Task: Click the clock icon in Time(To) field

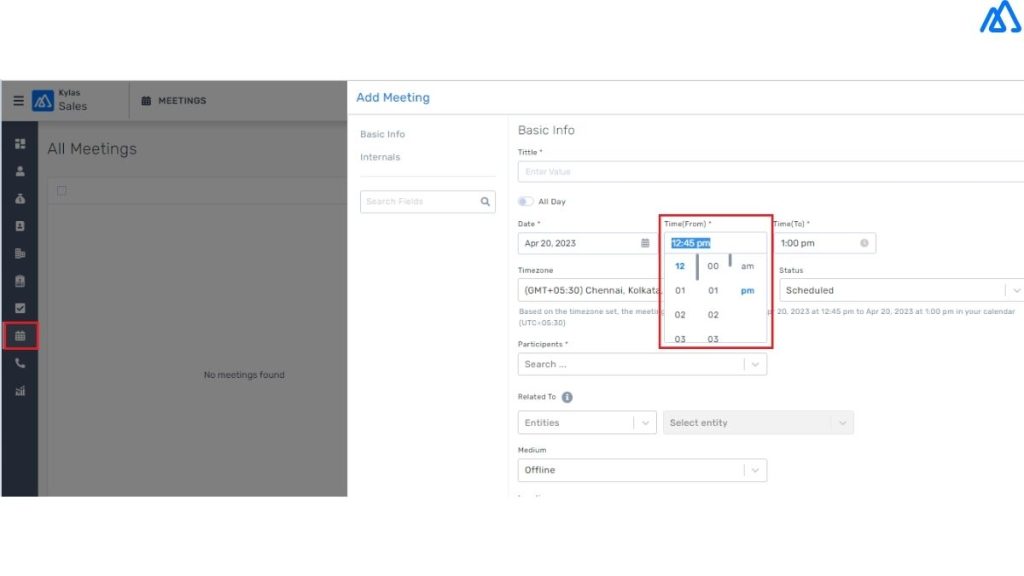Action: [863, 241]
